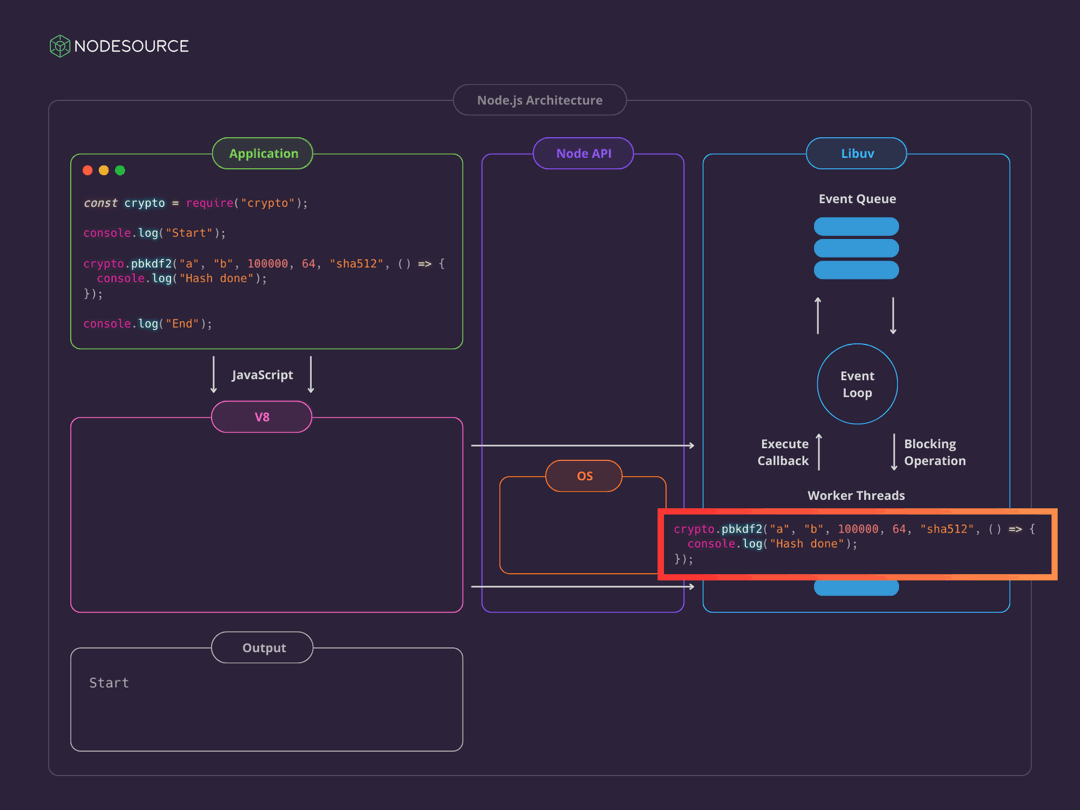Click the green dot in Application window

coord(120,171)
